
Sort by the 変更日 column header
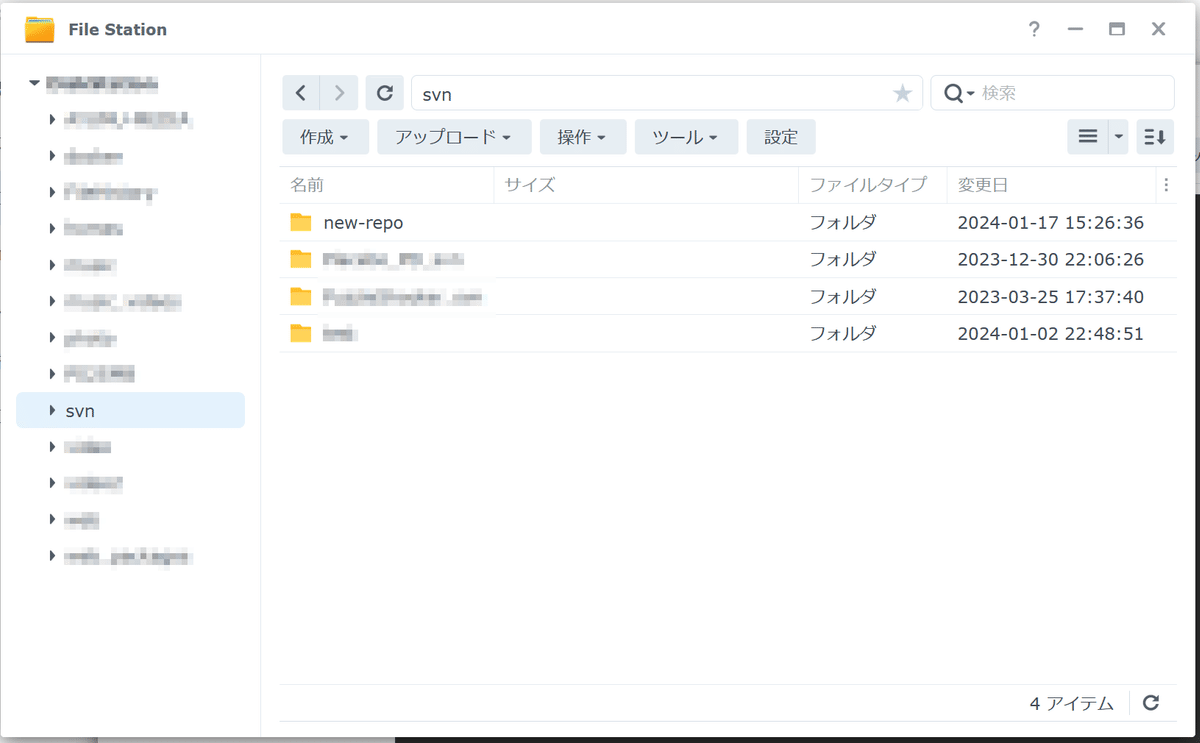coord(1050,185)
